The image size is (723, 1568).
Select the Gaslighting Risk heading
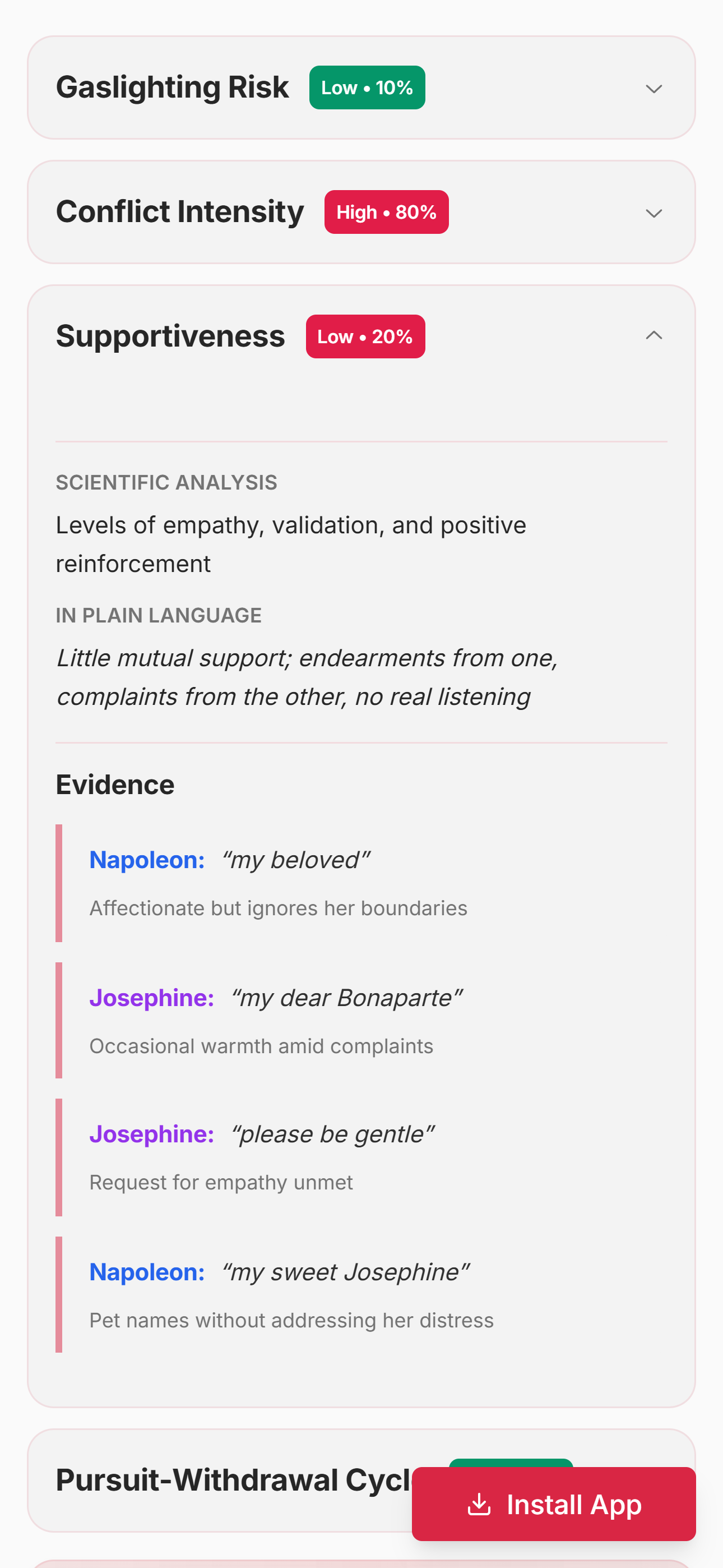click(172, 87)
